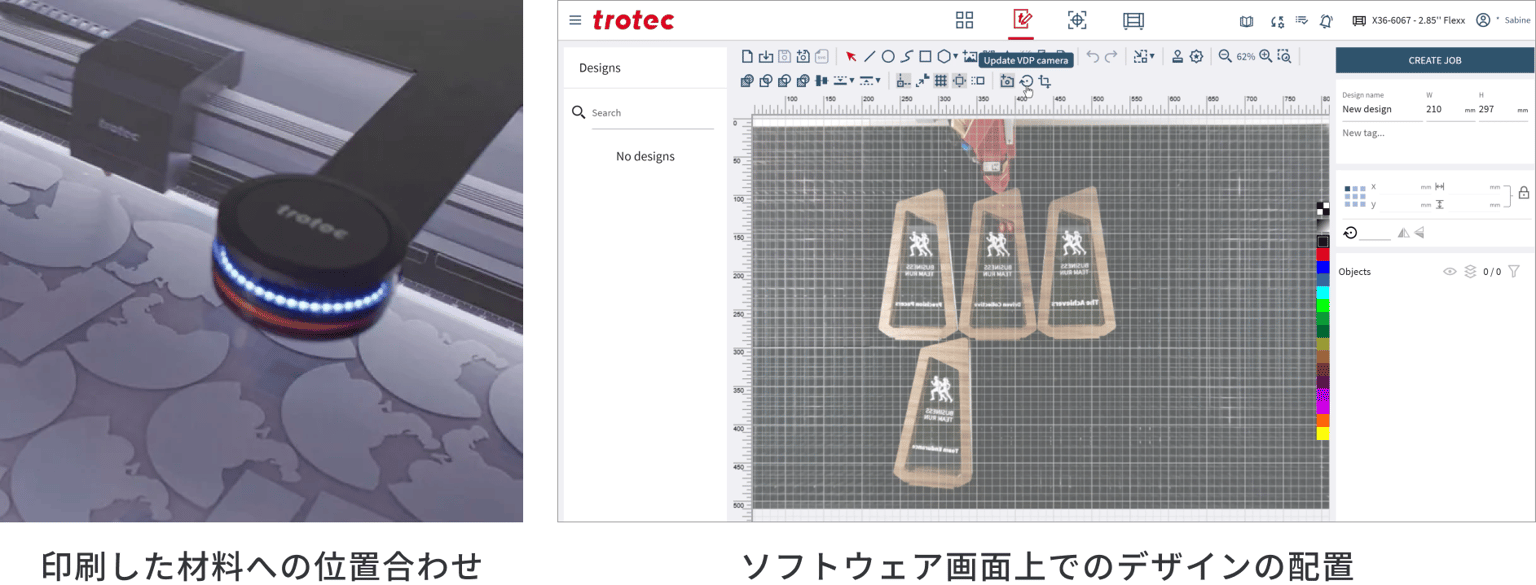
Task: Open the seal settings gear icon
Action: (x=1196, y=56)
